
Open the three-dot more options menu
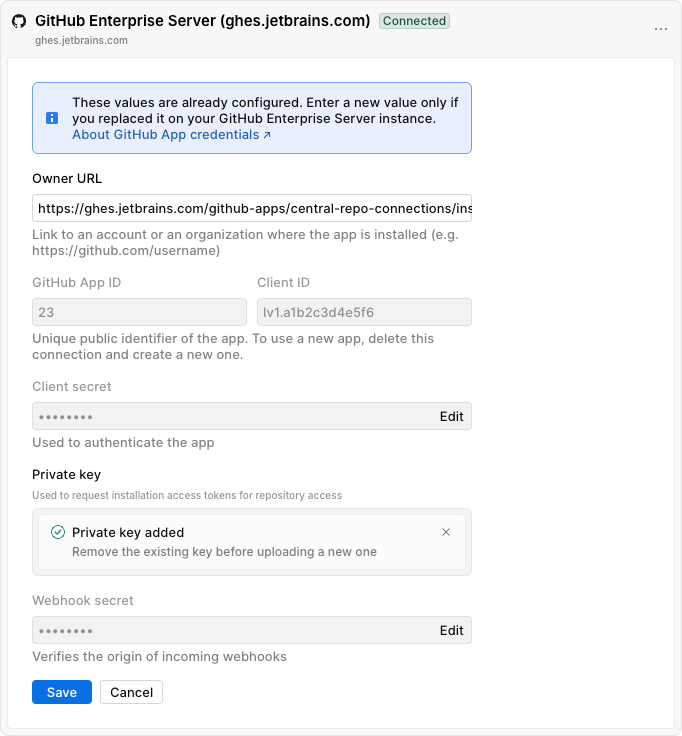coord(661,29)
